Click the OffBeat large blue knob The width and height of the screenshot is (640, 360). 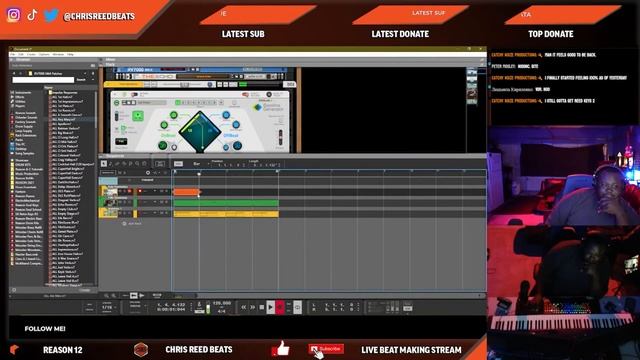[237, 145]
